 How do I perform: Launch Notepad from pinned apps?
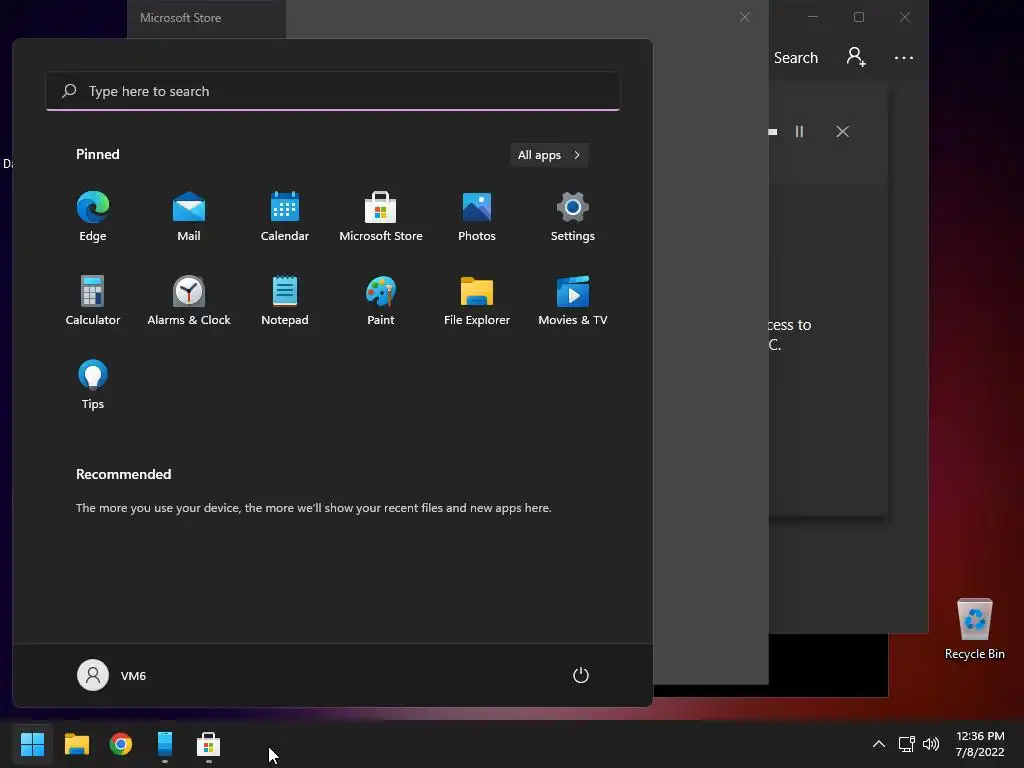tap(285, 300)
